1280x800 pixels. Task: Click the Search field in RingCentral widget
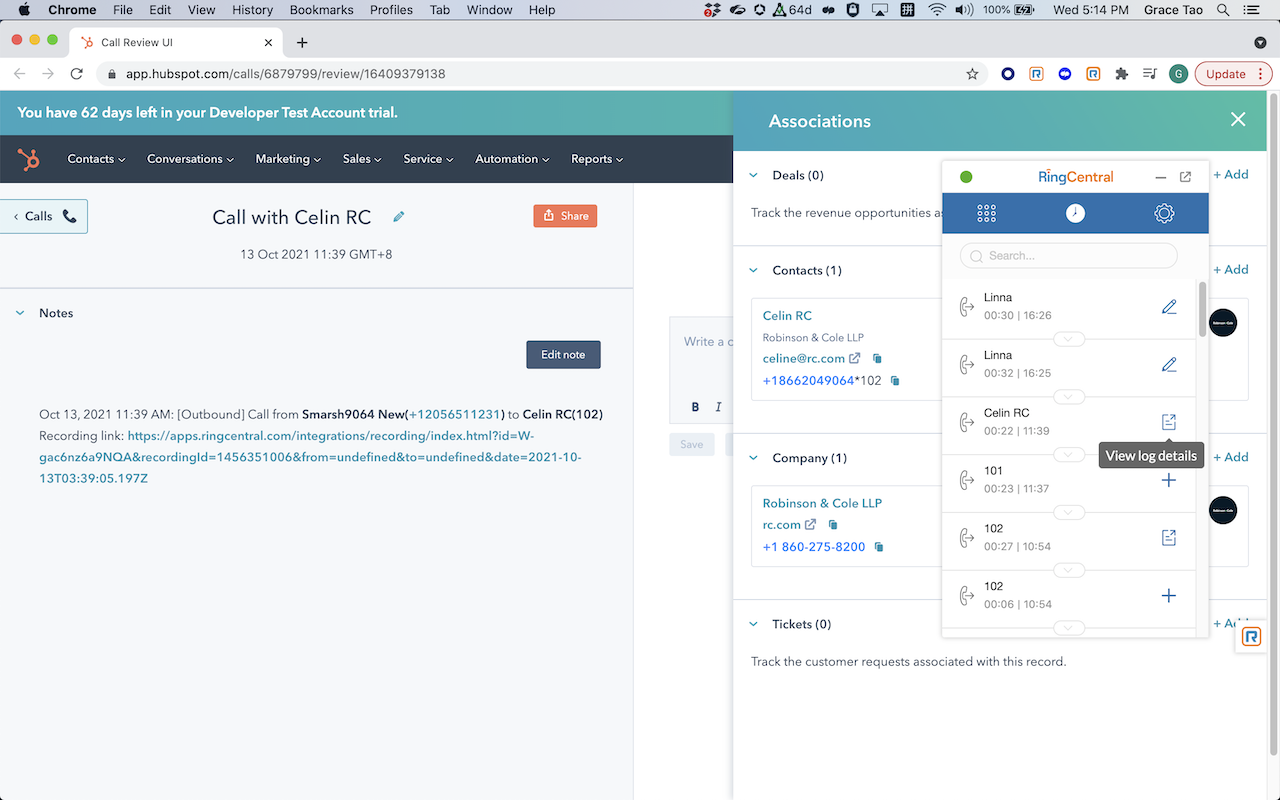click(x=1068, y=255)
